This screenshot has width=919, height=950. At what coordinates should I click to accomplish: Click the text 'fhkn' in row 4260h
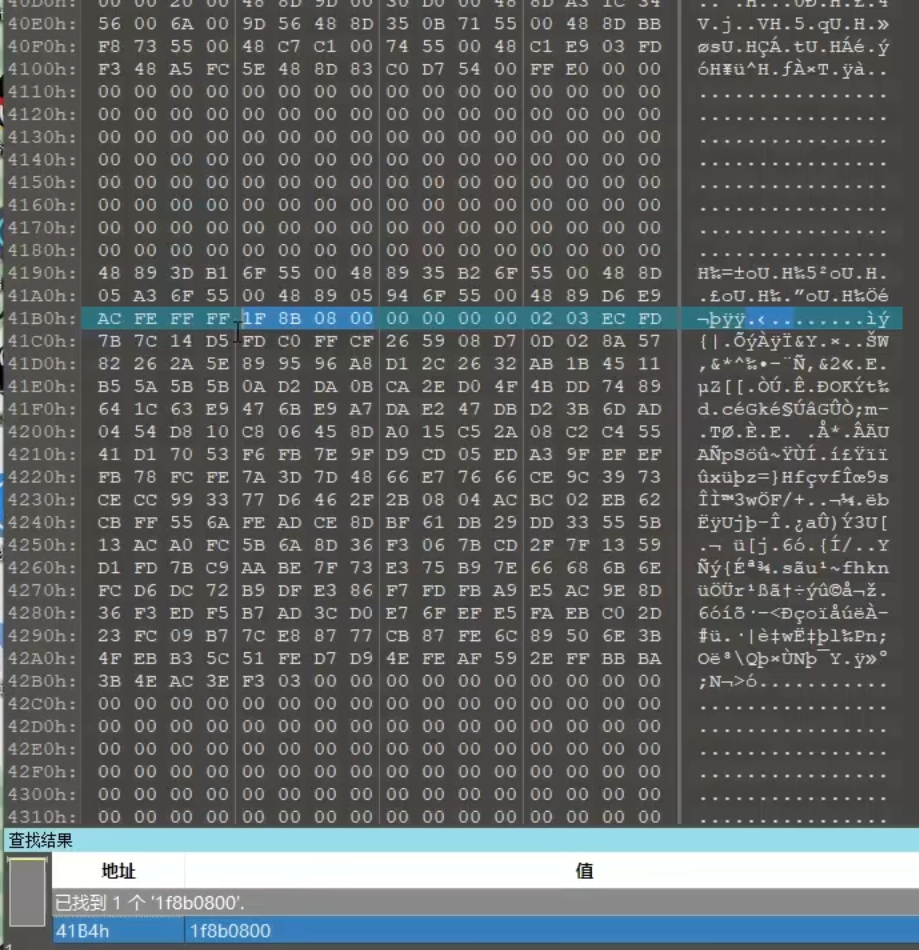point(862,568)
